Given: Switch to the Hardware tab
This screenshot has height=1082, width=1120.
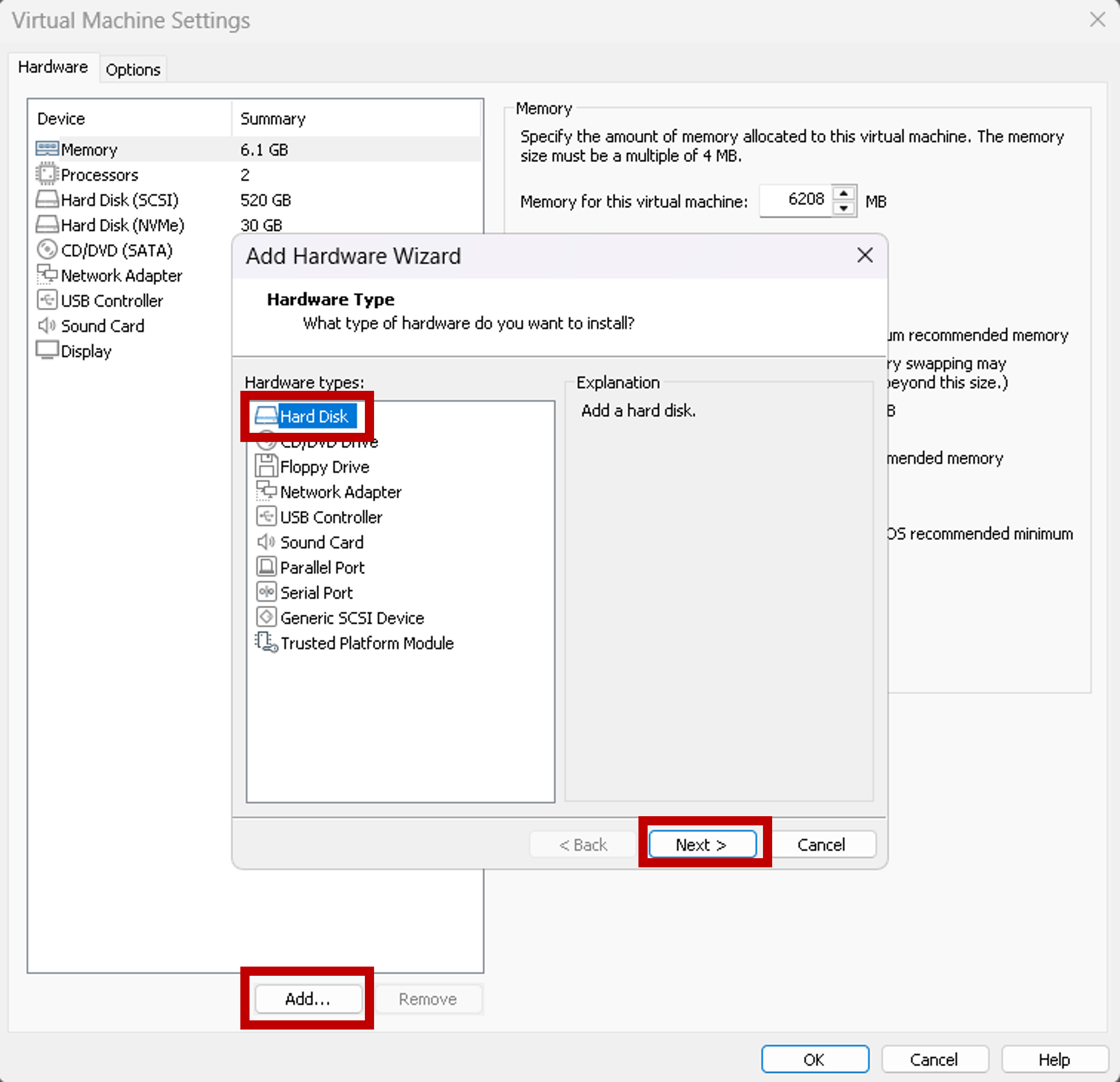Looking at the screenshot, I should pos(53,67).
